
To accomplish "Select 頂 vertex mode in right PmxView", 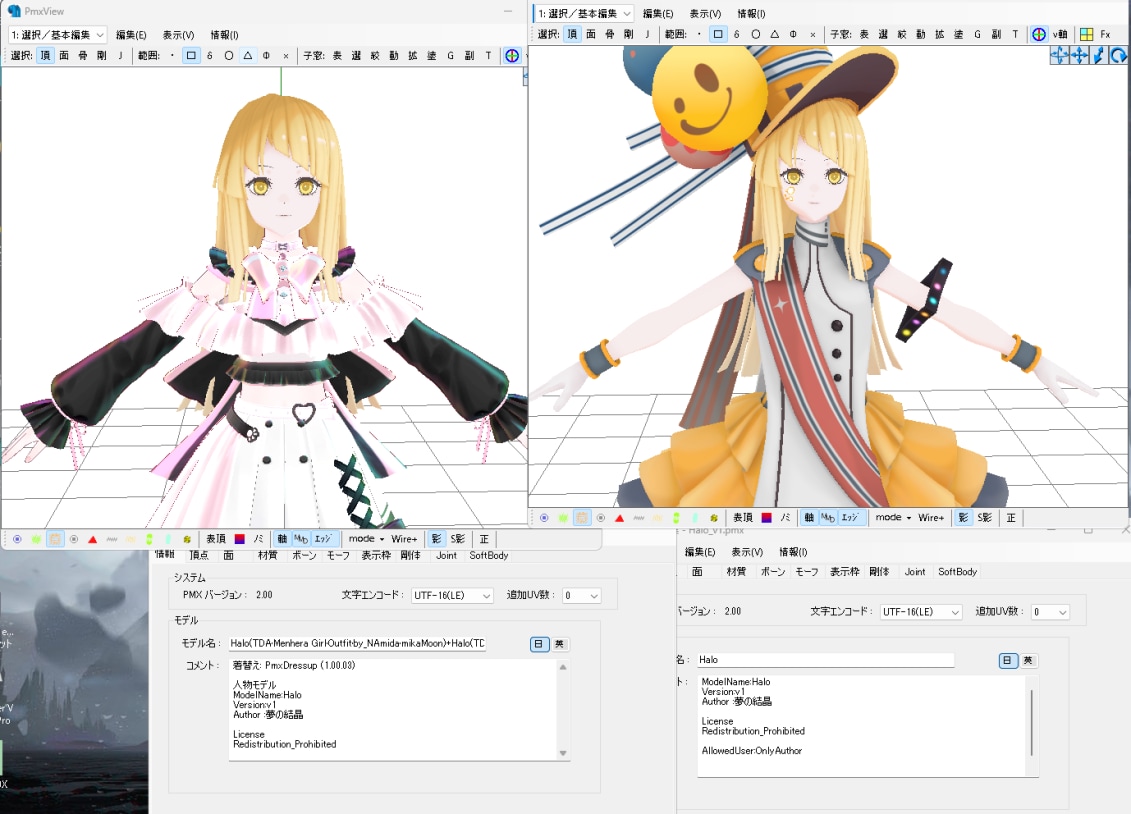I will coord(572,34).
